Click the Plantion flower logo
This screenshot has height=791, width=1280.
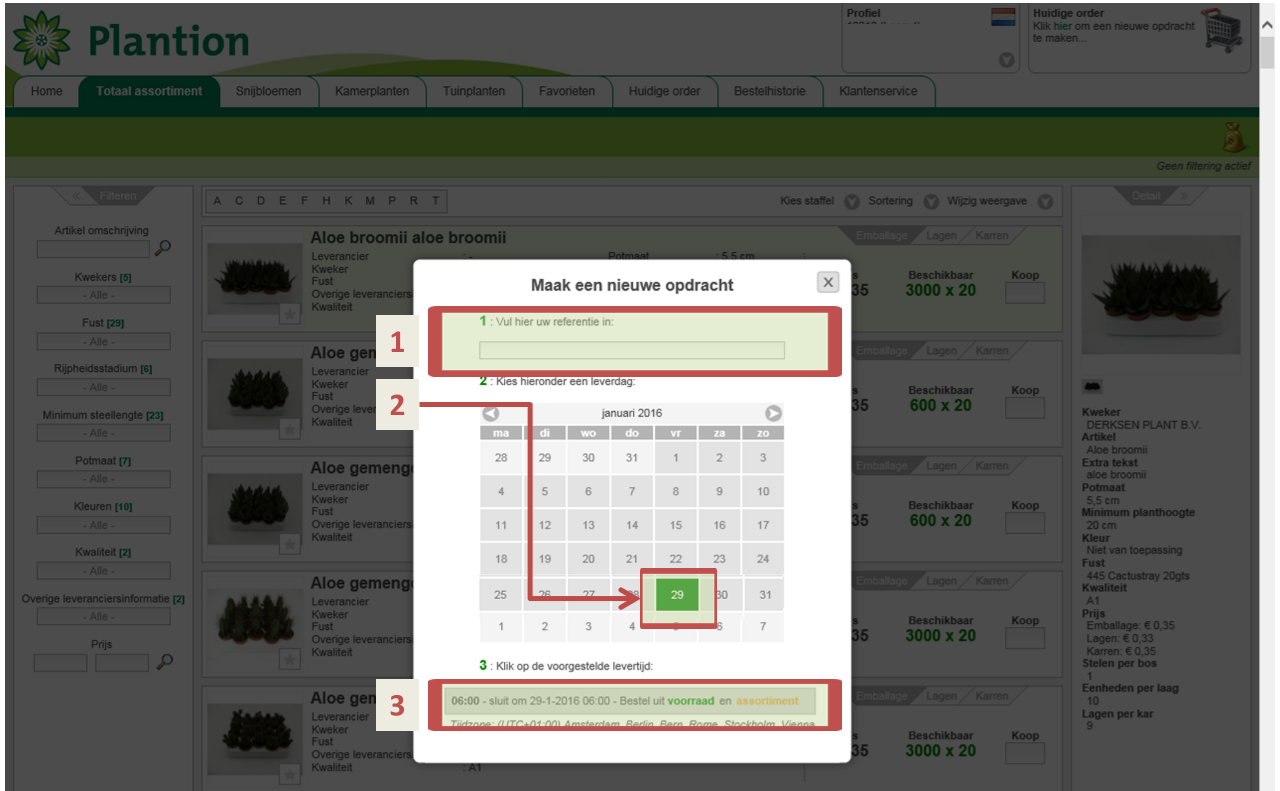pos(42,40)
